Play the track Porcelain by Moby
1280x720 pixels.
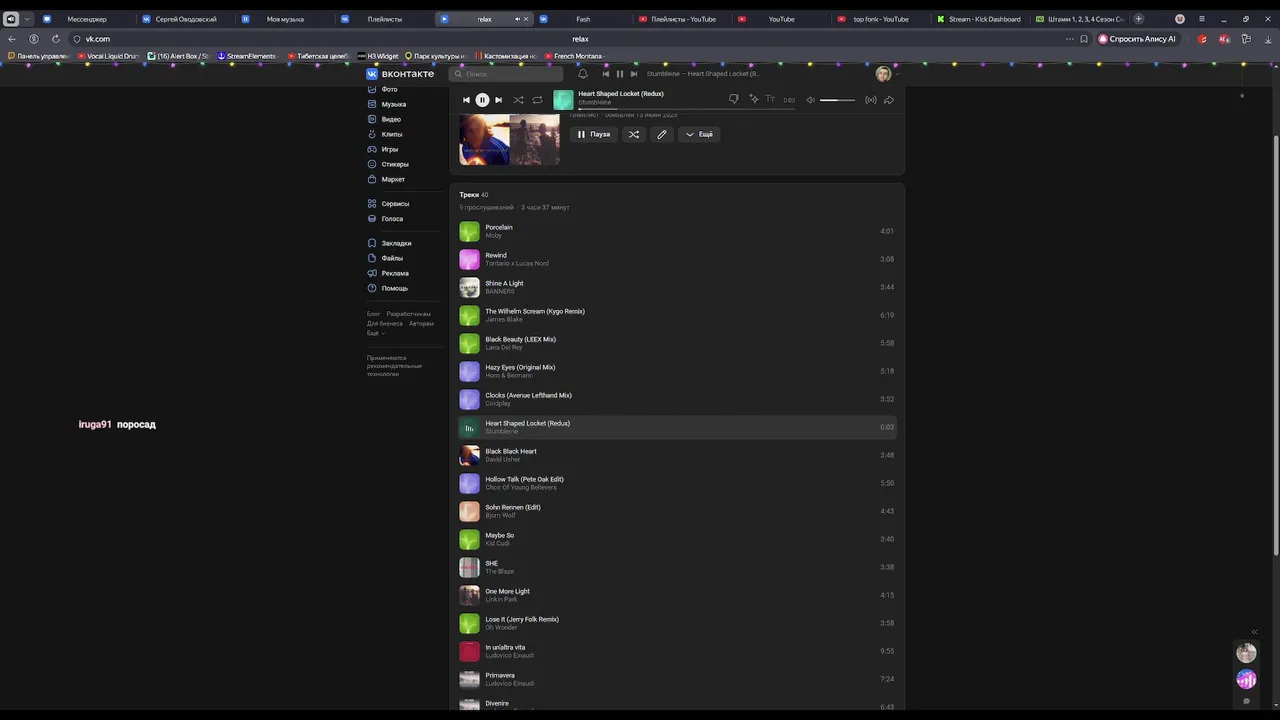pyautogui.click(x=677, y=231)
